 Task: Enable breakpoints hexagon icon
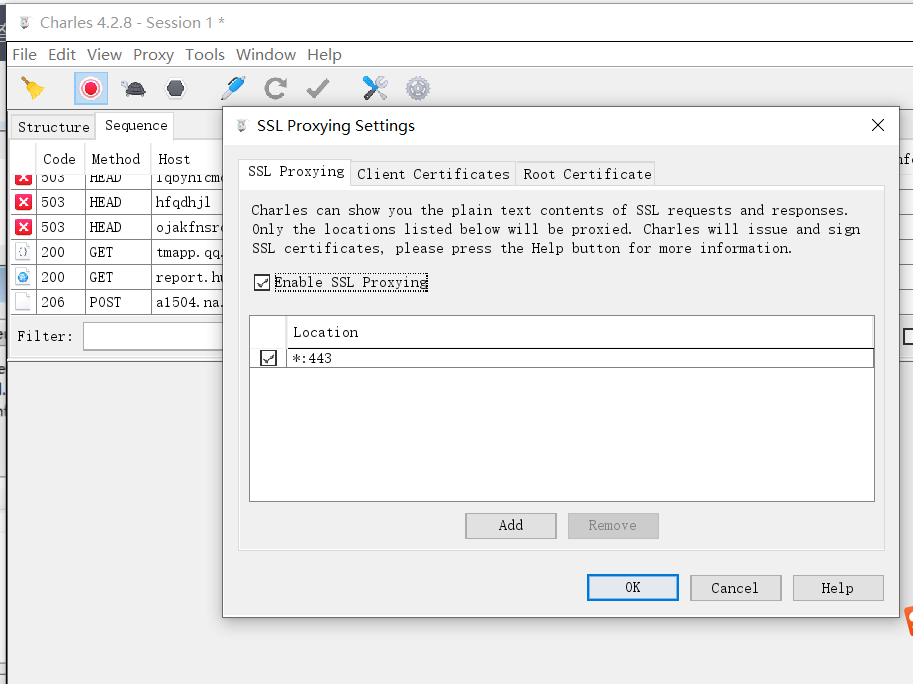click(x=175, y=88)
